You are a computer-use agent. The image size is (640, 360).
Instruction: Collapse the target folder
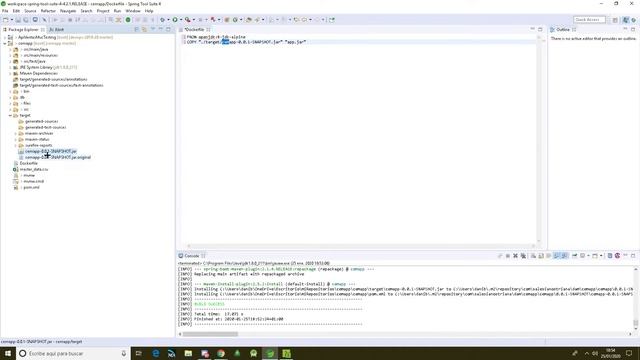[10, 116]
